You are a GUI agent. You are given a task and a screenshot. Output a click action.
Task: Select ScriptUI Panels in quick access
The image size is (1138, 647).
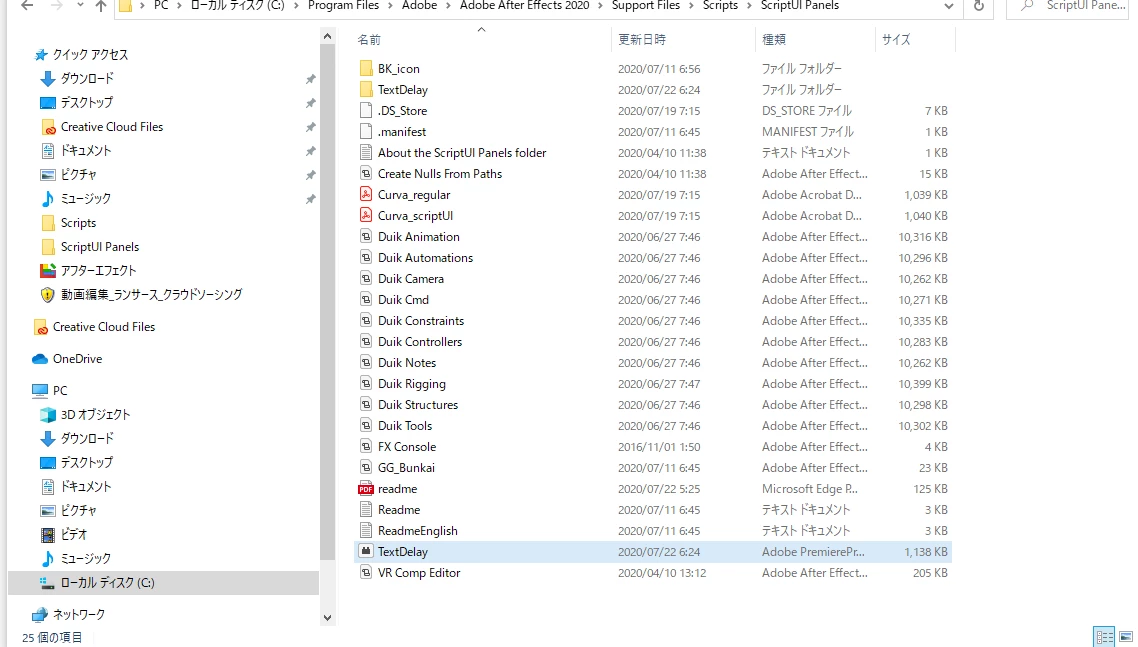(100, 247)
